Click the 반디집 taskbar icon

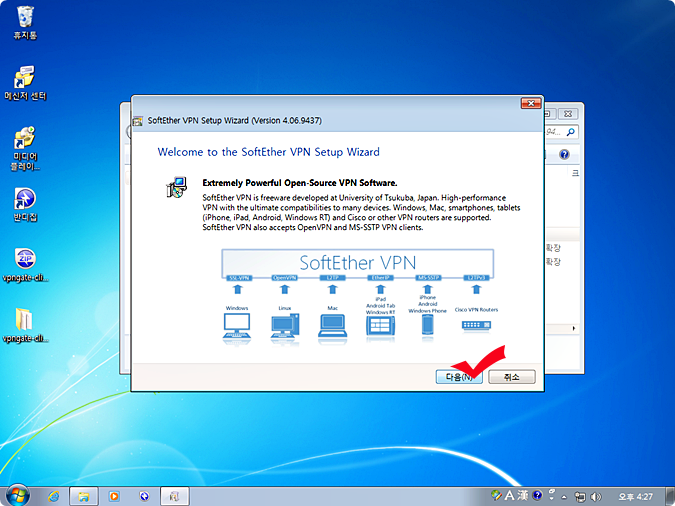(144, 497)
